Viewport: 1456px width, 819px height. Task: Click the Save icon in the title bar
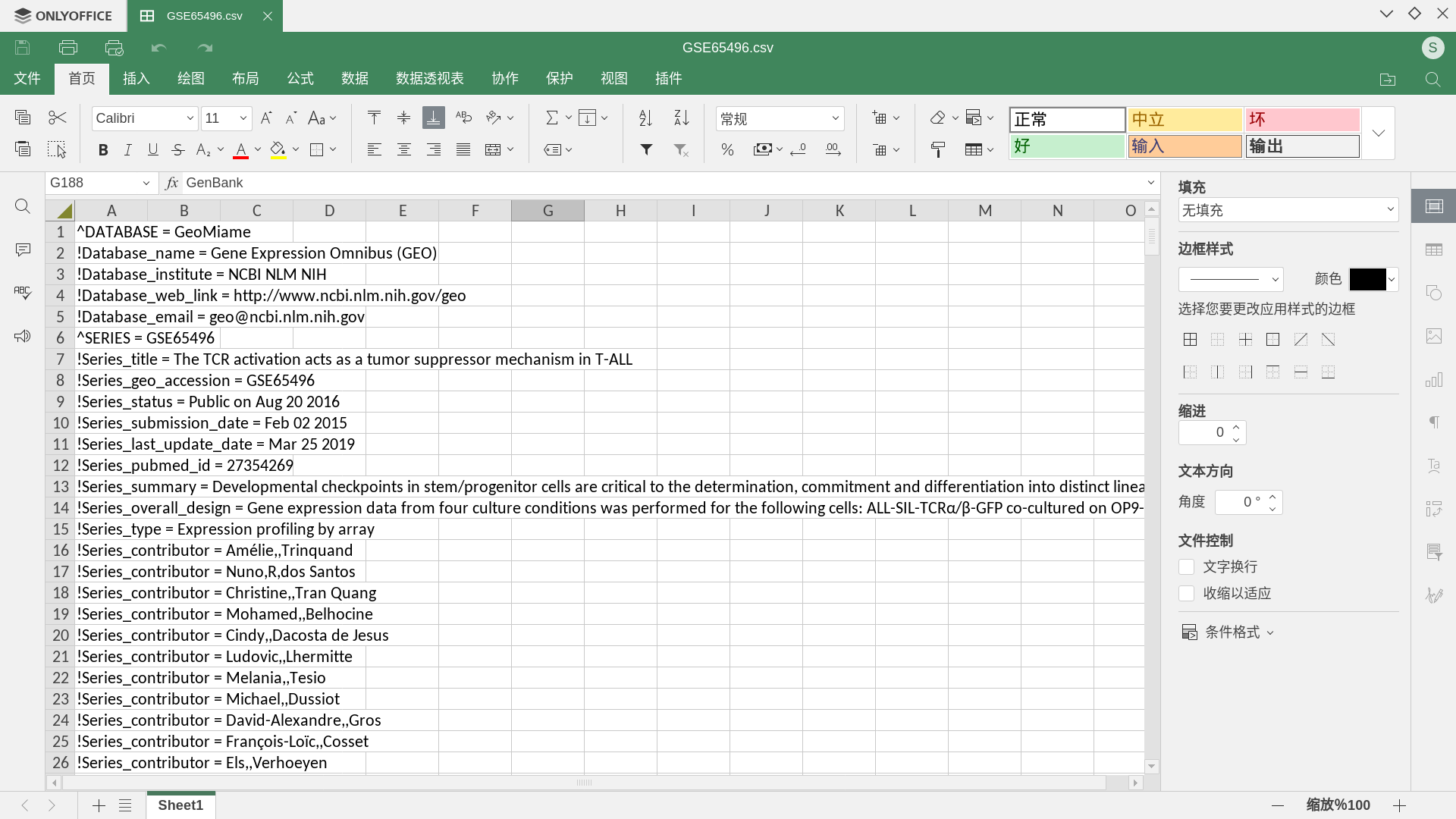pos(23,47)
